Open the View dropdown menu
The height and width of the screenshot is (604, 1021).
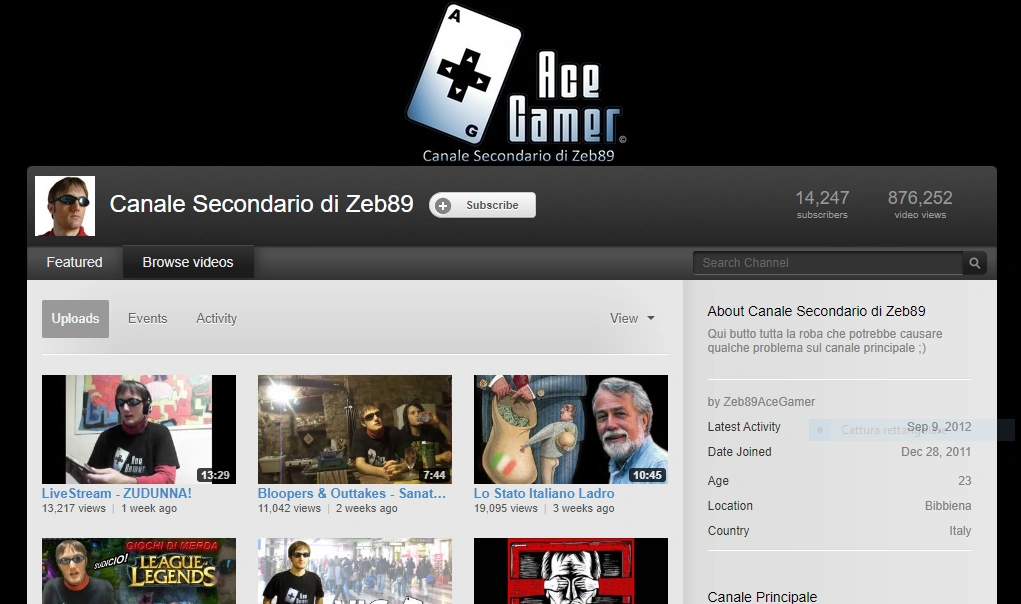pyautogui.click(x=632, y=318)
